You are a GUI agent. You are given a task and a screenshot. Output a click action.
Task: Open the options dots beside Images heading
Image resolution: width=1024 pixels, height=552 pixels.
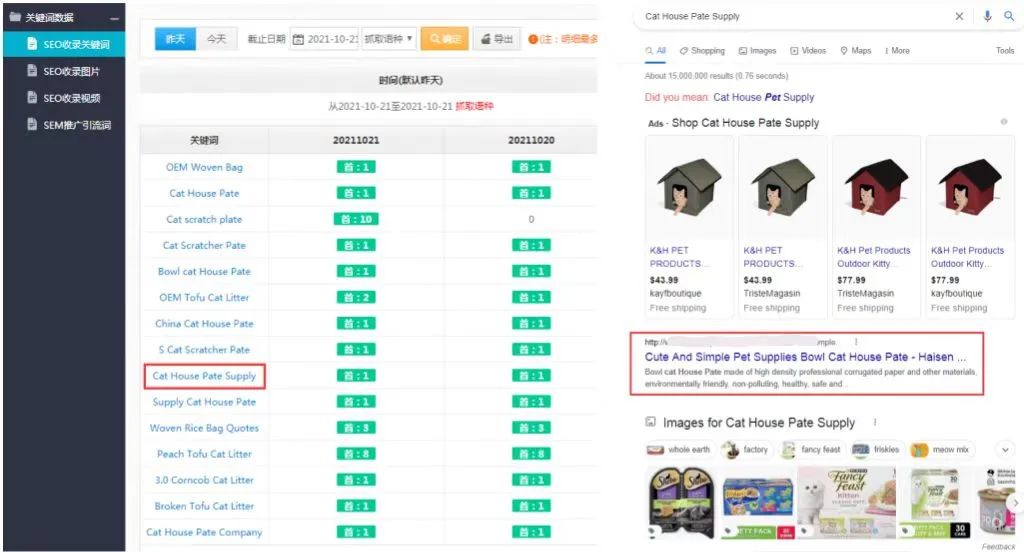875,423
